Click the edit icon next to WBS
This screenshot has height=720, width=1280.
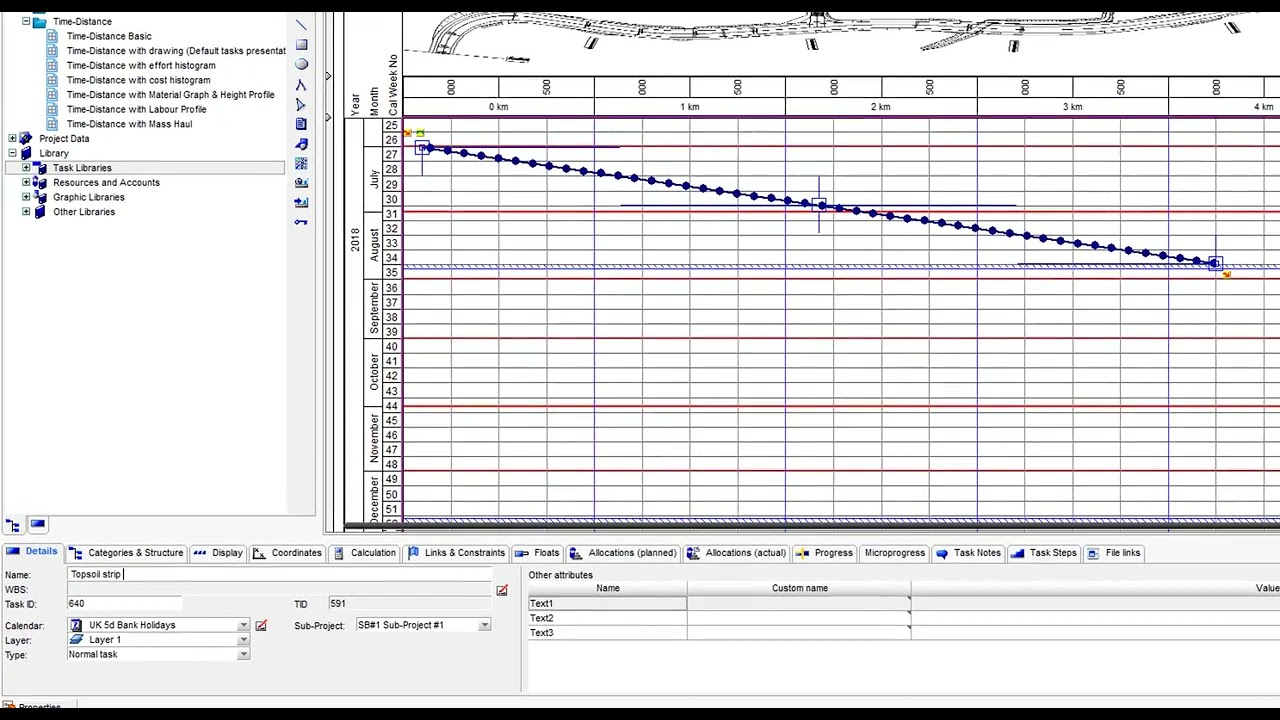click(x=502, y=590)
